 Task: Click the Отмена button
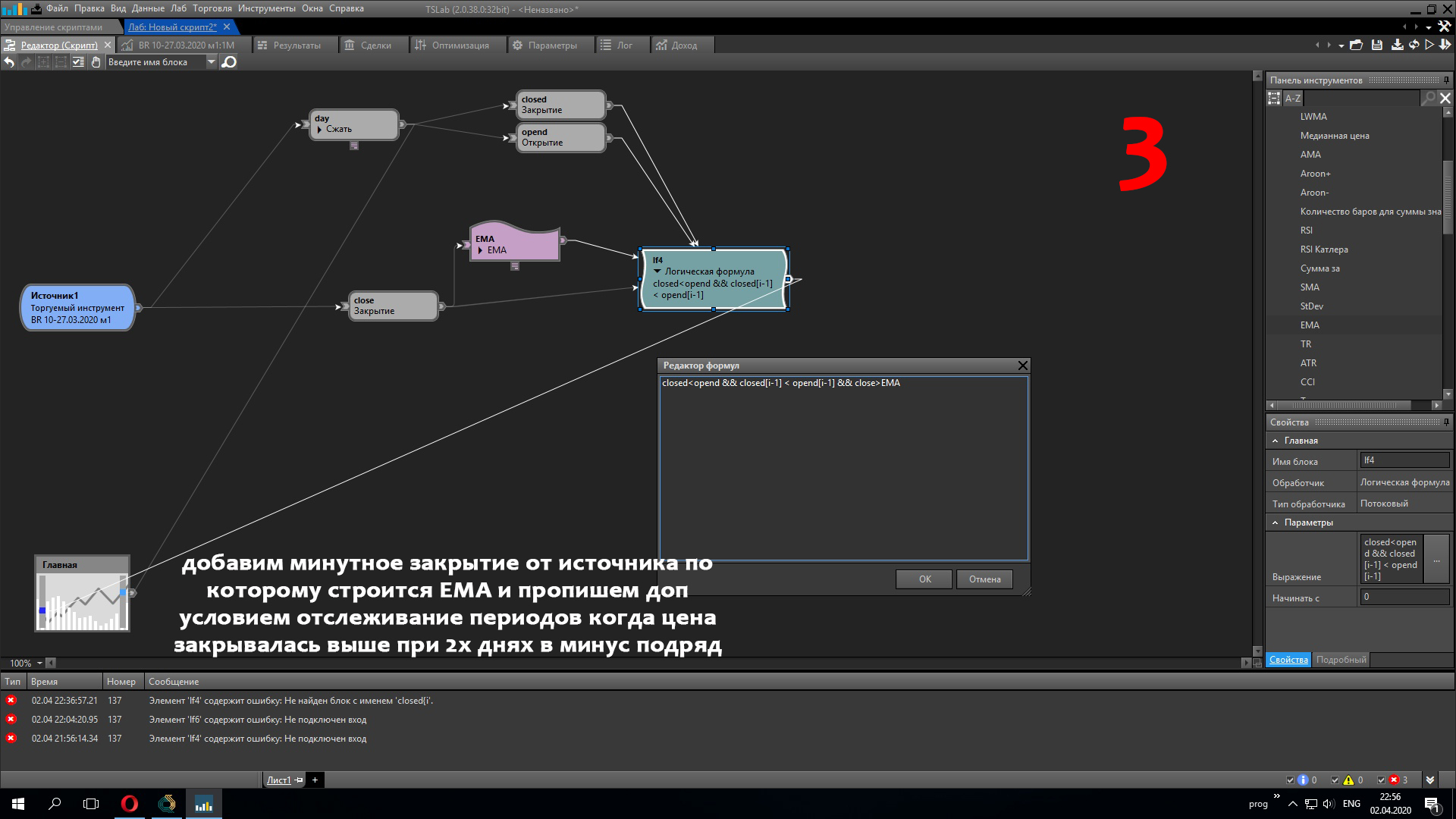[x=984, y=579]
